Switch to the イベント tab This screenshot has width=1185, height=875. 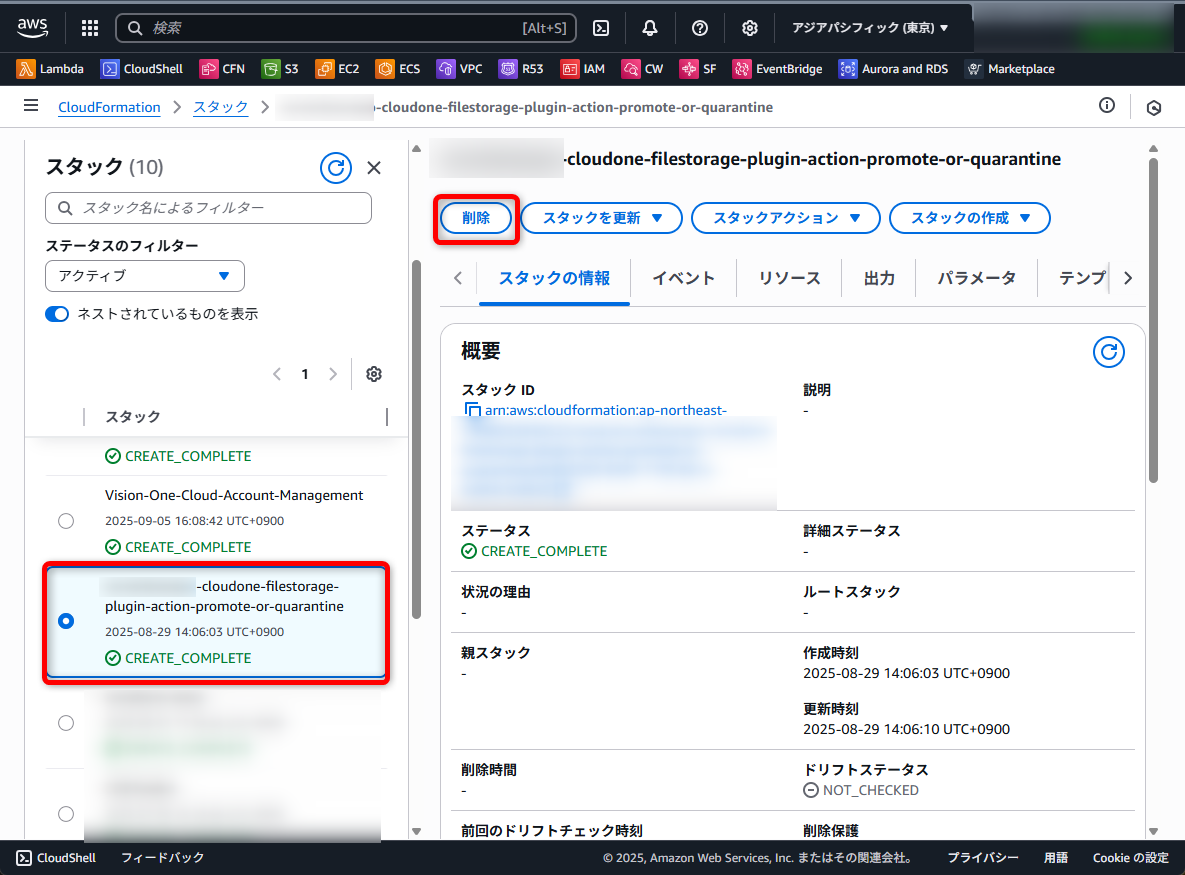pyautogui.click(x=683, y=278)
